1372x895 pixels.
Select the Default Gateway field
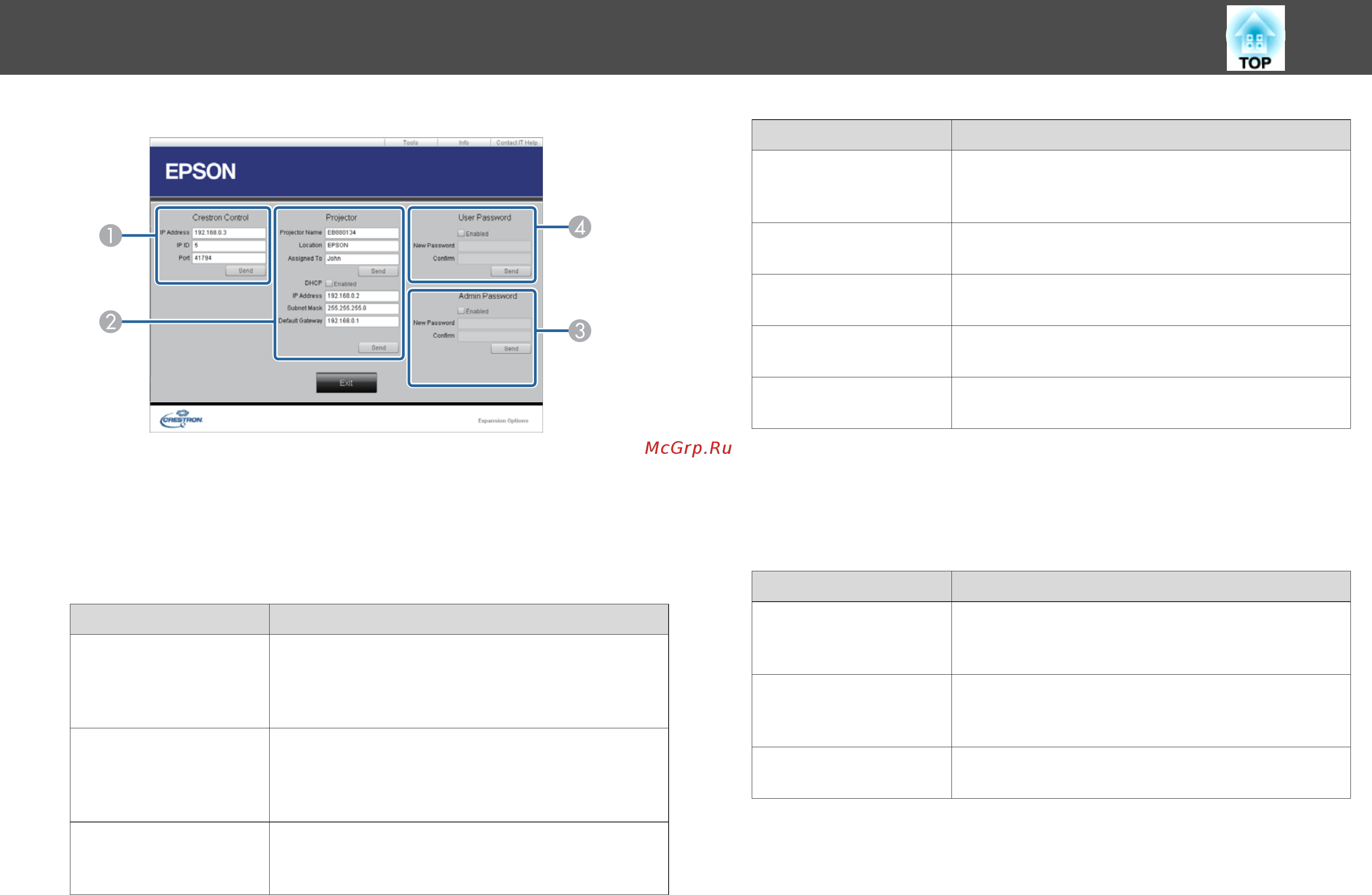click(362, 321)
